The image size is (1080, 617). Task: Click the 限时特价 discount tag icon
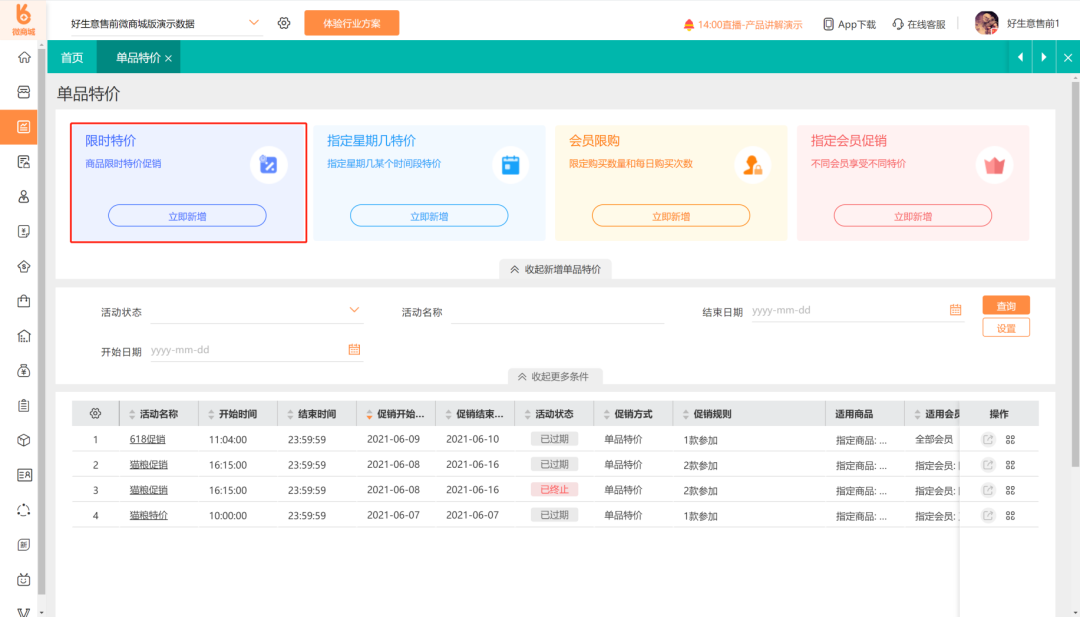[268, 165]
